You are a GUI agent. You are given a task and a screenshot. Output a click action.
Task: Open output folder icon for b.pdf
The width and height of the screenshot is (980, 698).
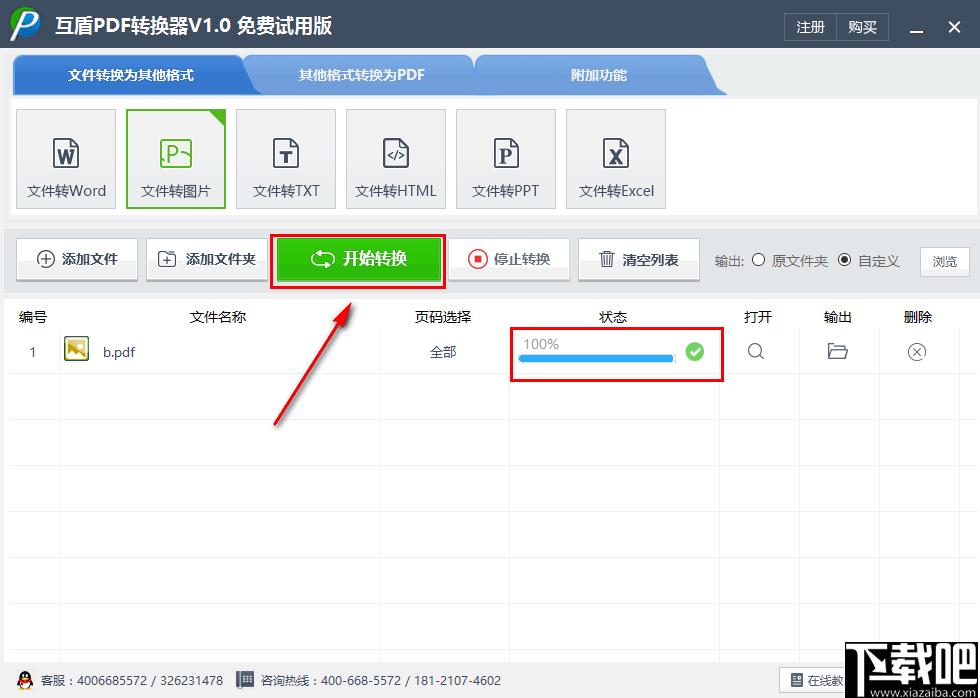click(x=838, y=351)
